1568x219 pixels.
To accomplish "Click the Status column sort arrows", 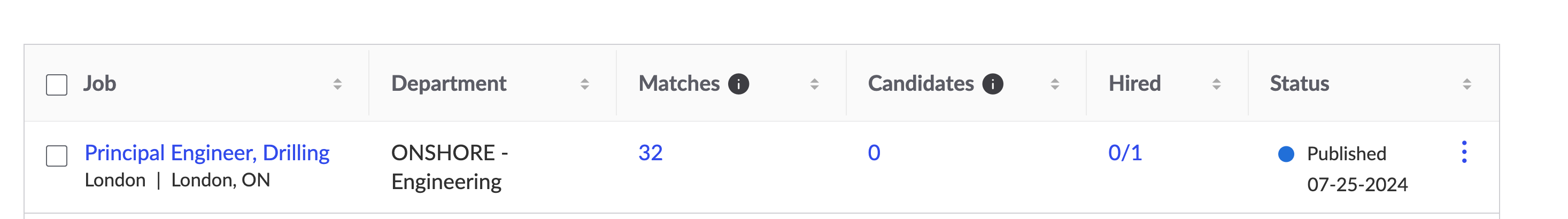I will pos(1466,84).
